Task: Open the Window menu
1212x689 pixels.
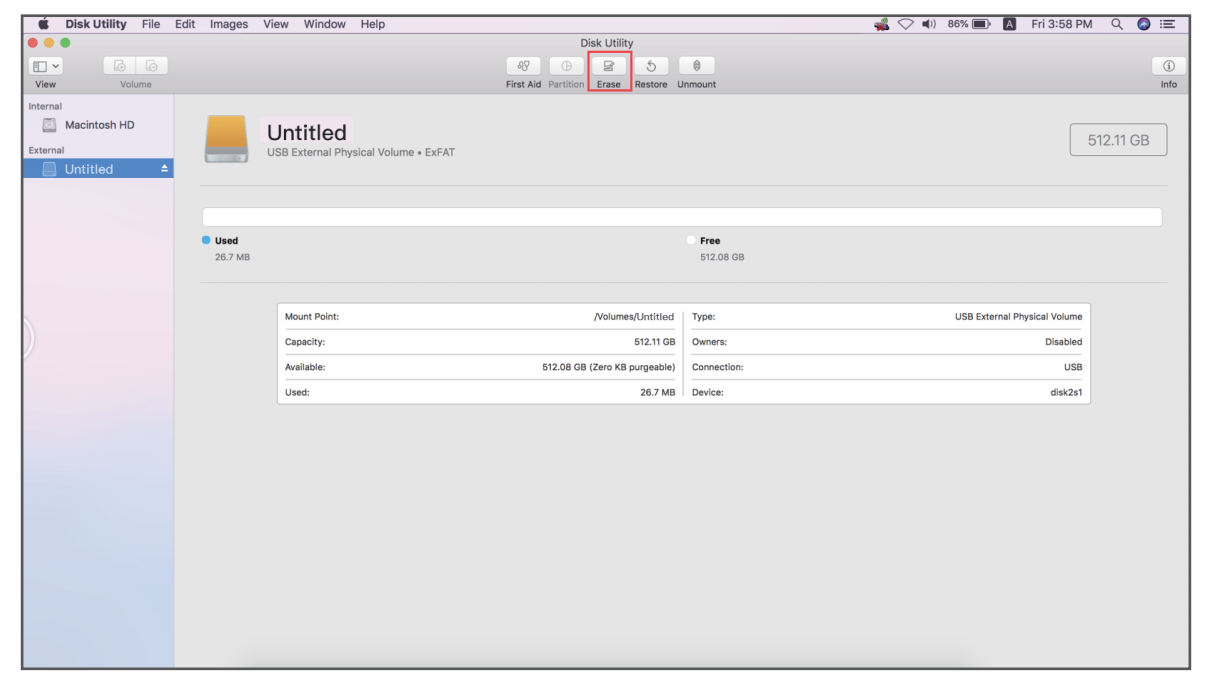Action: 324,24
